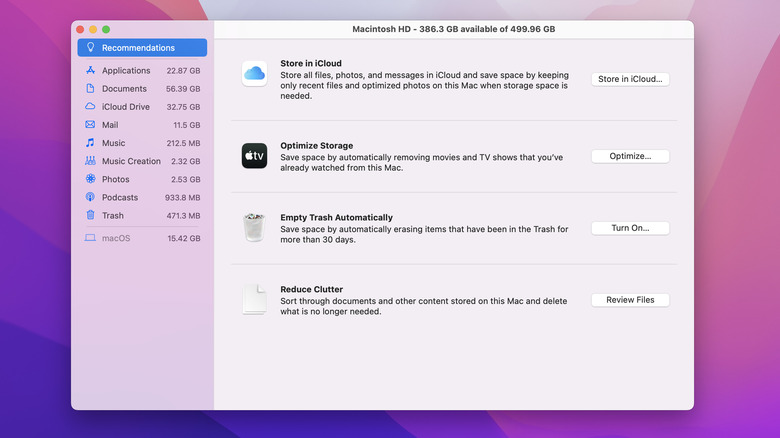780x438 pixels.
Task: Click the Review Files button
Action: pos(630,300)
